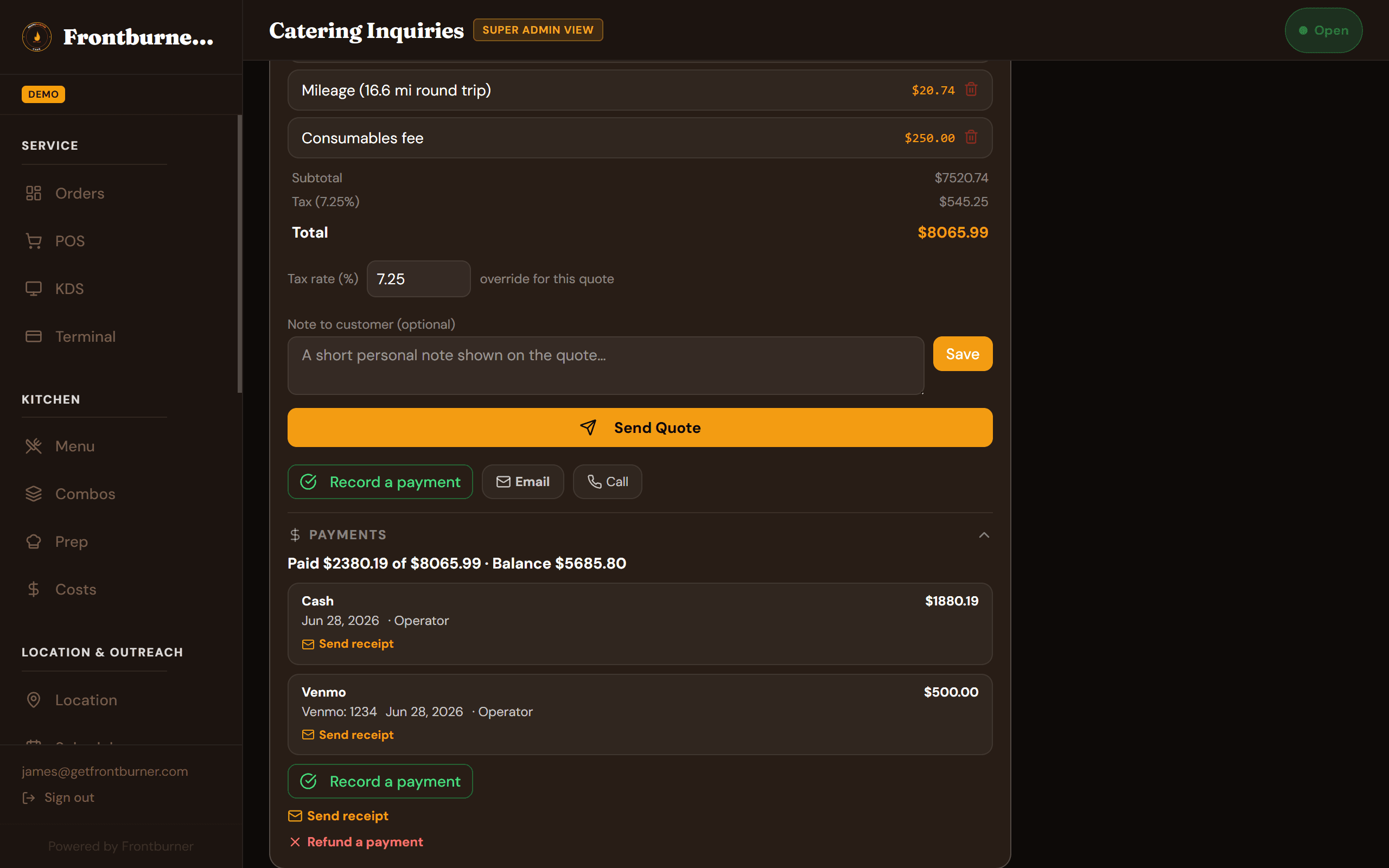1389x868 pixels.
Task: Click the SUPER ADMIN VIEW badge
Action: (538, 30)
